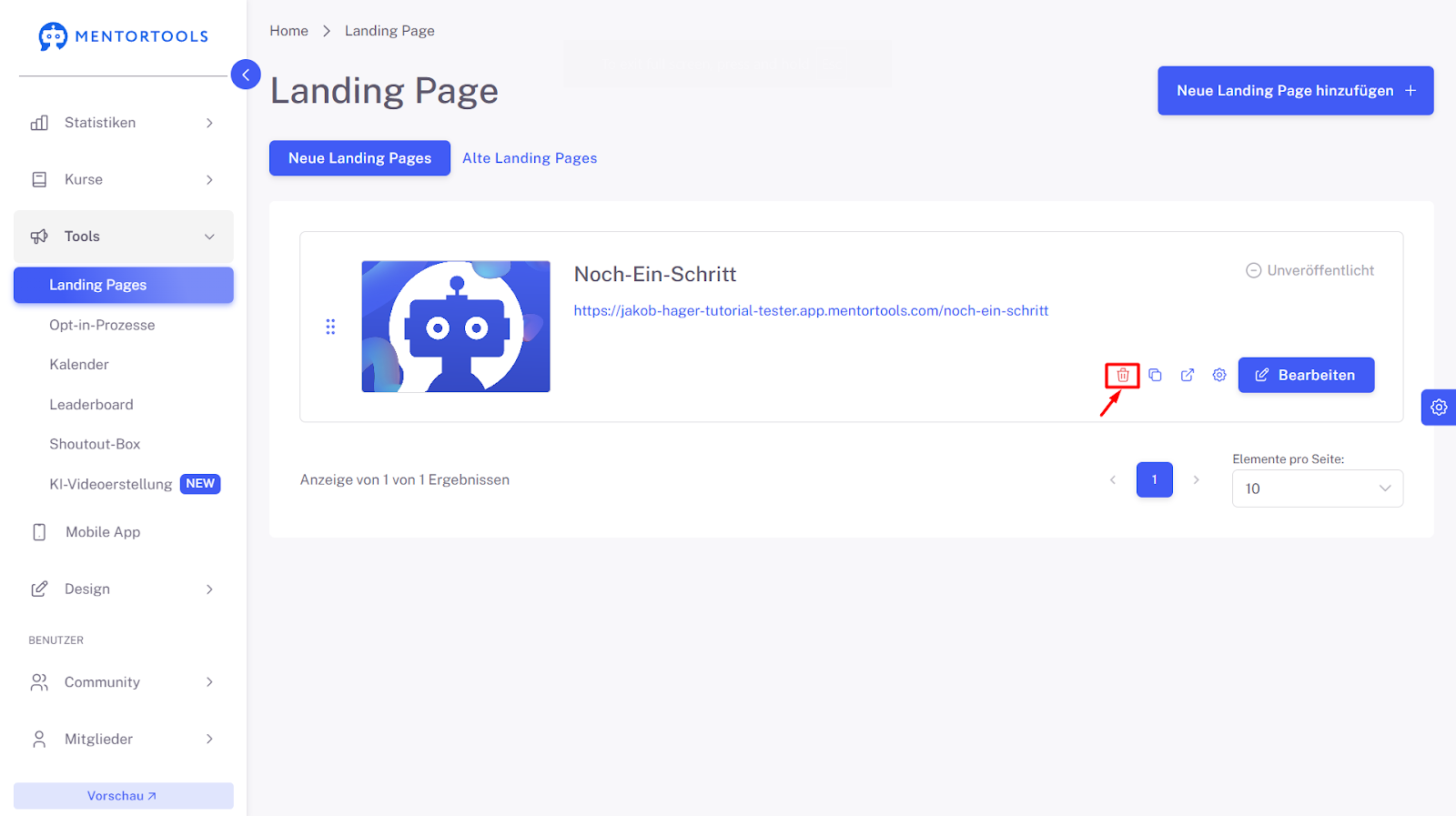Open landing page in new tab icon

(1187, 375)
